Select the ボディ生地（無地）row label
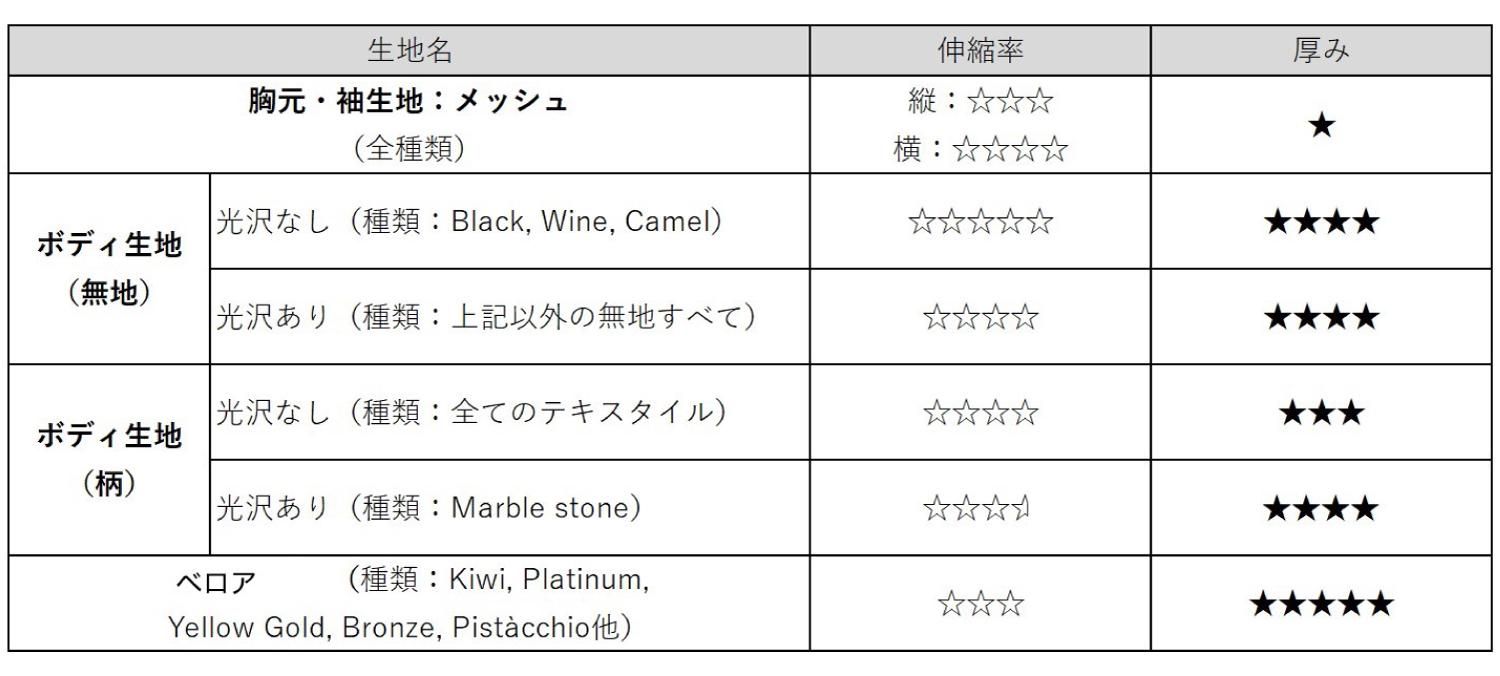The height and width of the screenshot is (676, 1500). pyautogui.click(x=110, y=267)
